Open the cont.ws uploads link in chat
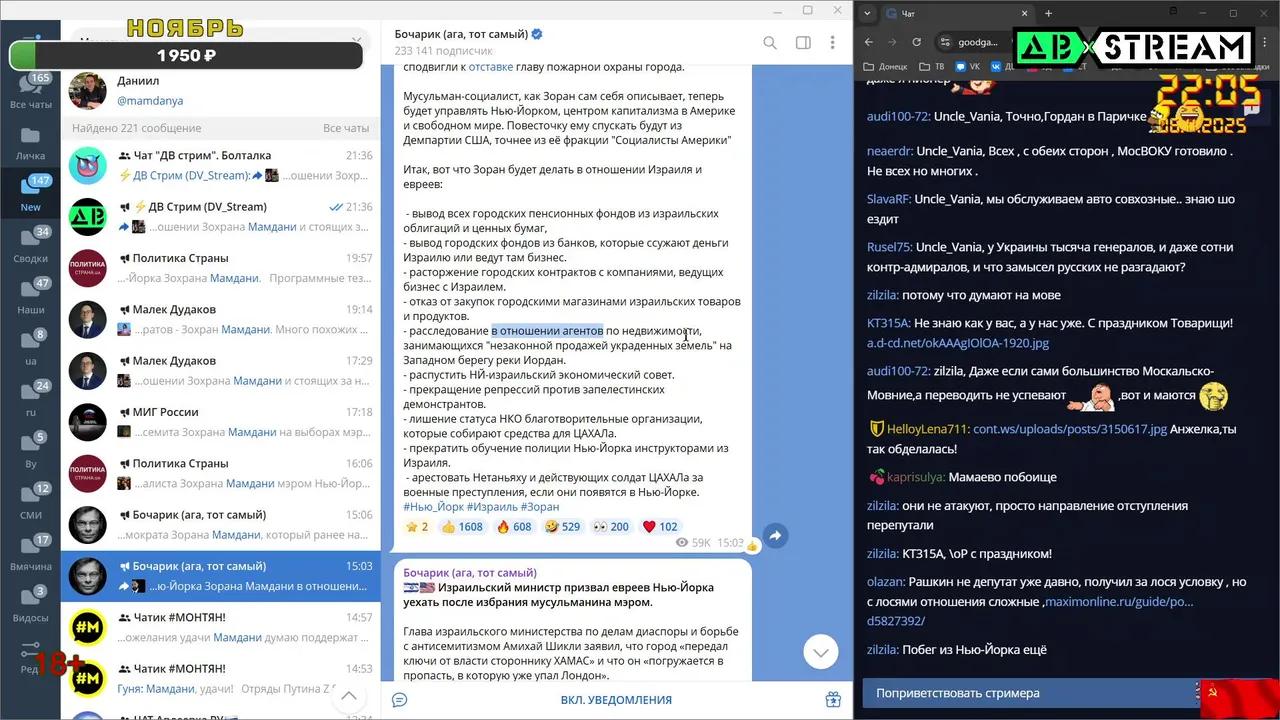The height and width of the screenshot is (720, 1280). (1070, 429)
